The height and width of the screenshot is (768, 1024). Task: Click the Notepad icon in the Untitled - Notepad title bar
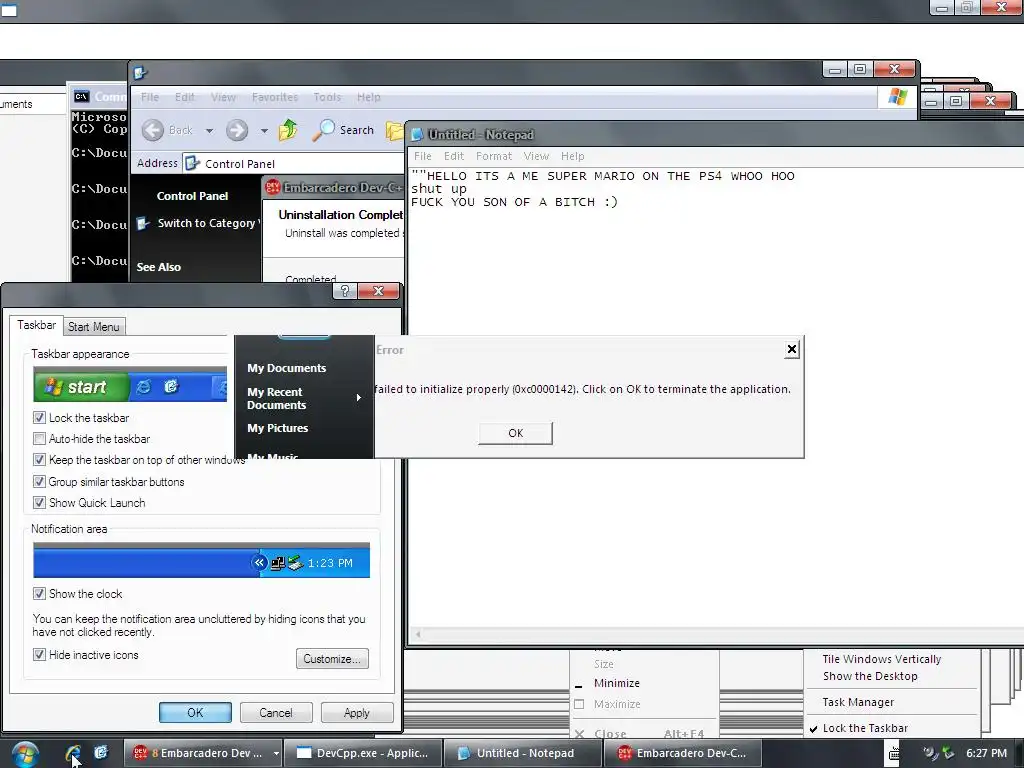pyautogui.click(x=417, y=135)
